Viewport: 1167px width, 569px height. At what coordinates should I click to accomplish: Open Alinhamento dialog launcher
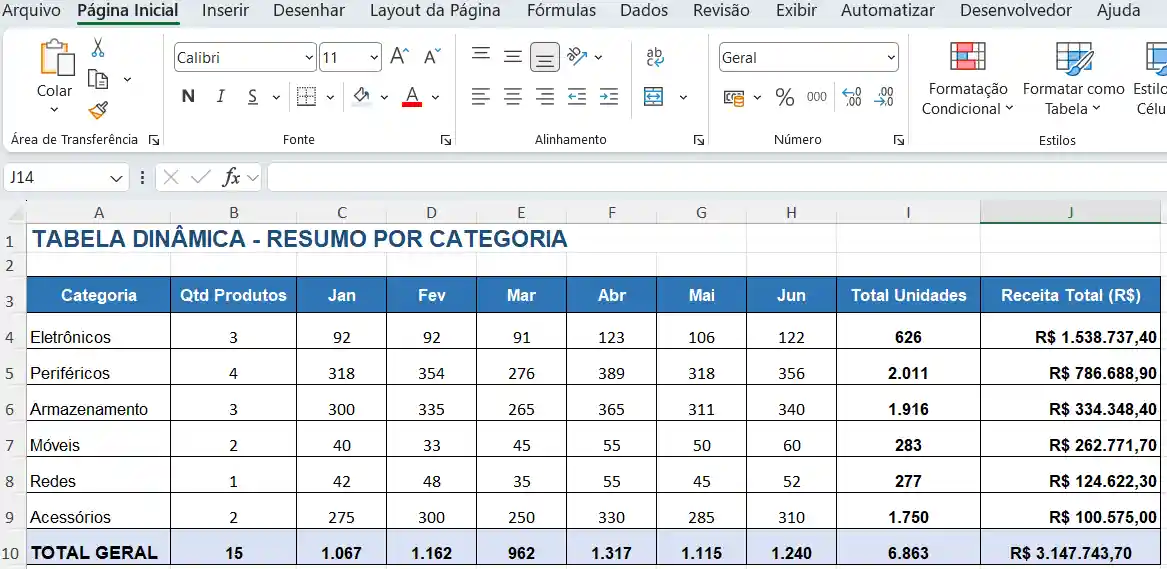(699, 140)
